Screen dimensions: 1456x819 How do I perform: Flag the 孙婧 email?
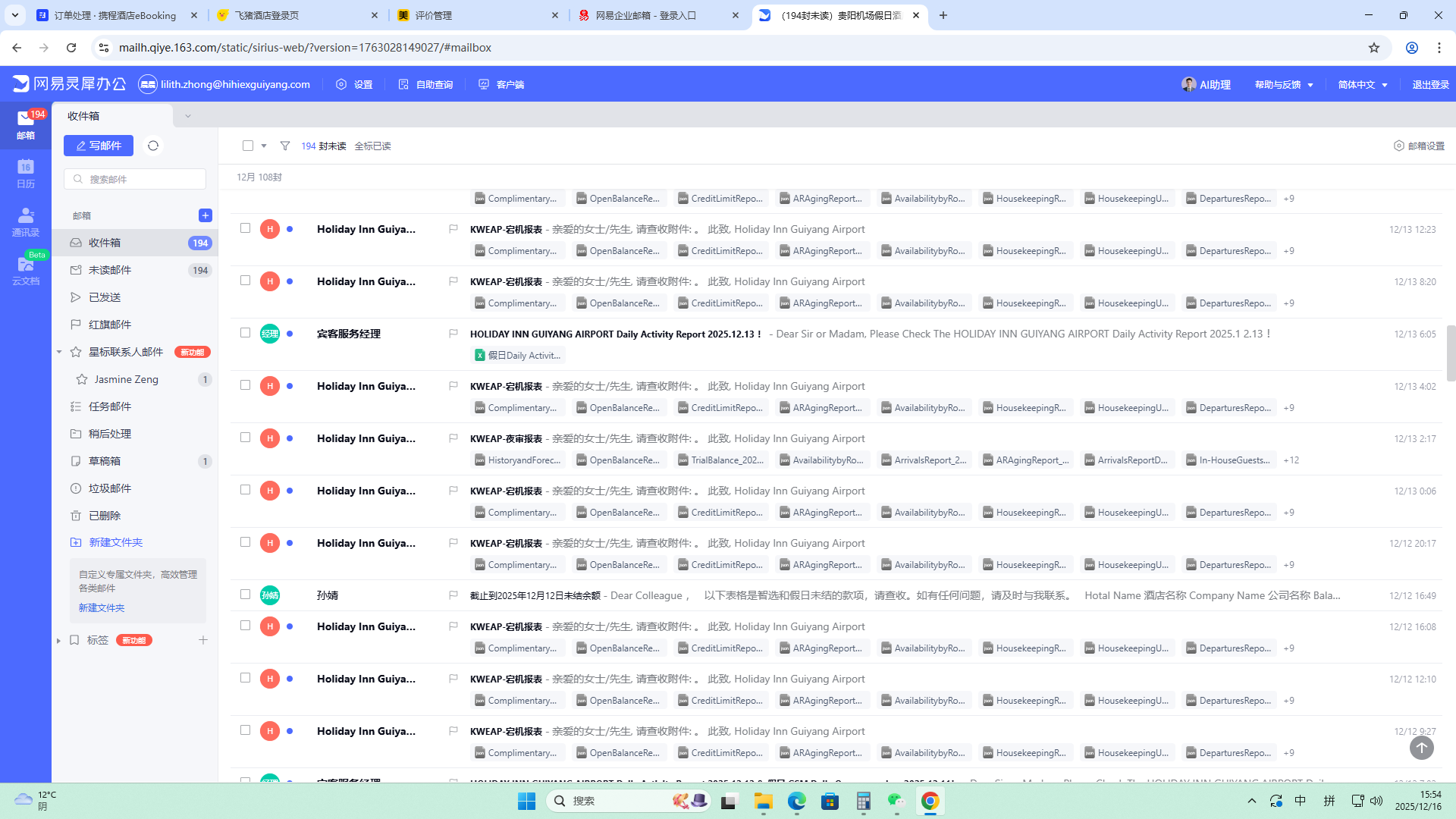click(x=453, y=595)
